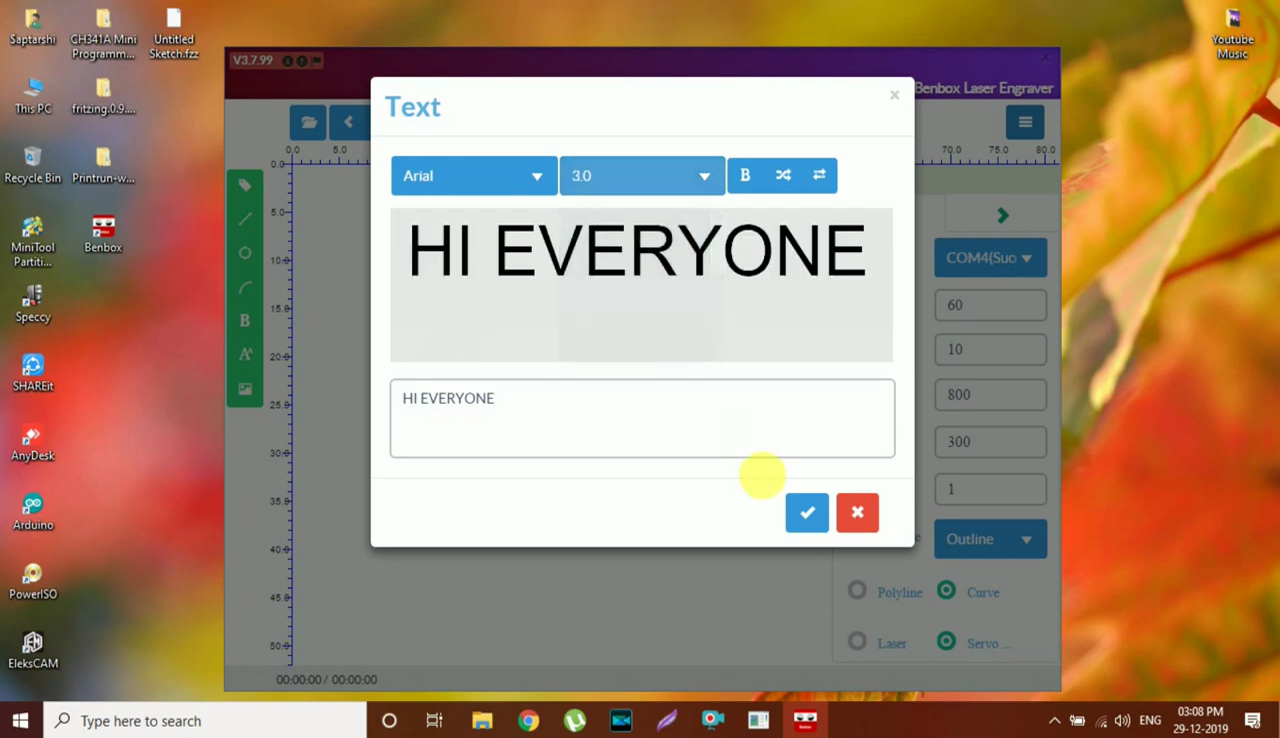This screenshot has height=738, width=1280.
Task: Click the field containing 60
Action: pyautogui.click(x=990, y=305)
